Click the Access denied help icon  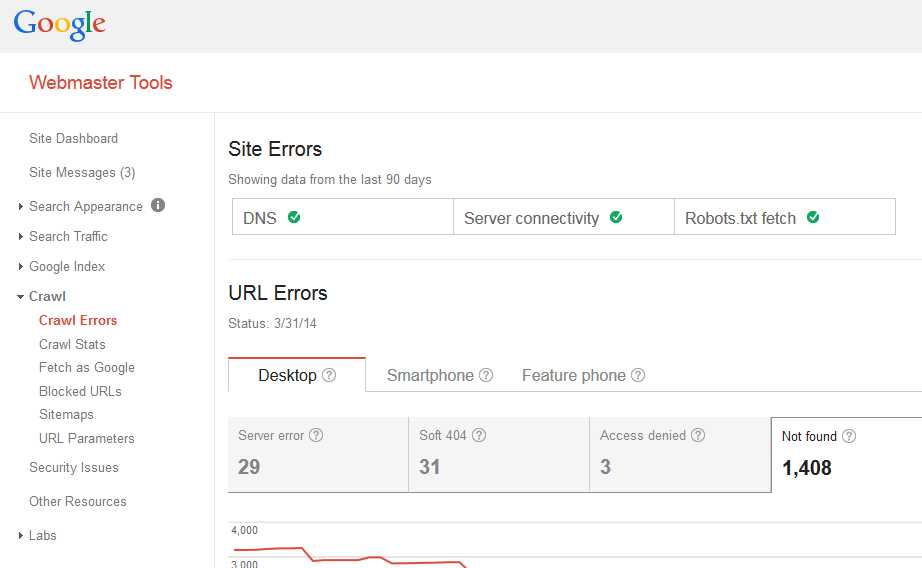(698, 435)
